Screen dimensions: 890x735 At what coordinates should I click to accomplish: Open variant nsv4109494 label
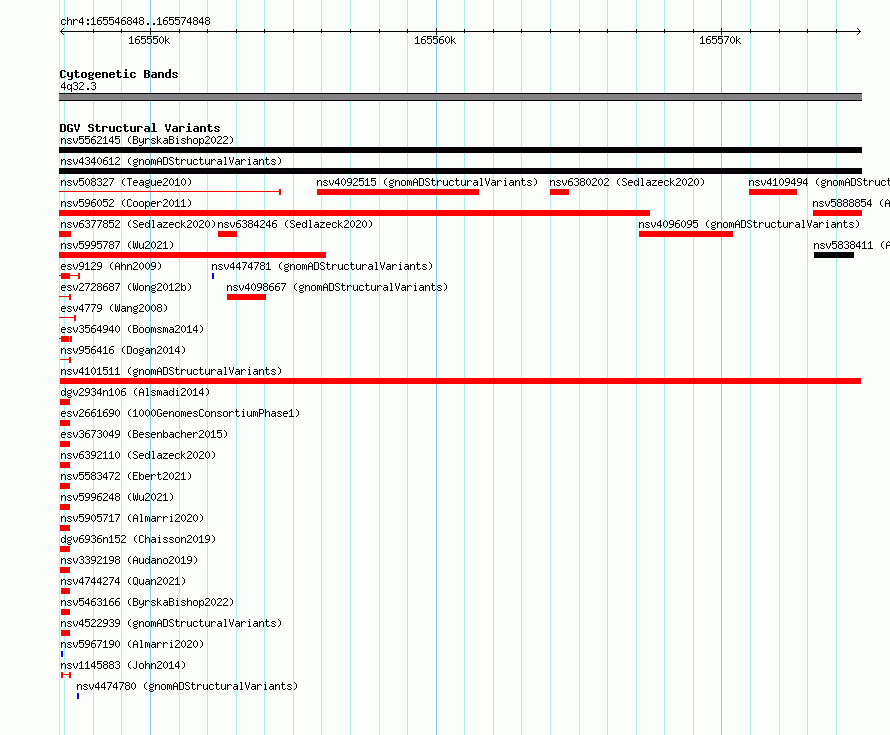(818, 182)
